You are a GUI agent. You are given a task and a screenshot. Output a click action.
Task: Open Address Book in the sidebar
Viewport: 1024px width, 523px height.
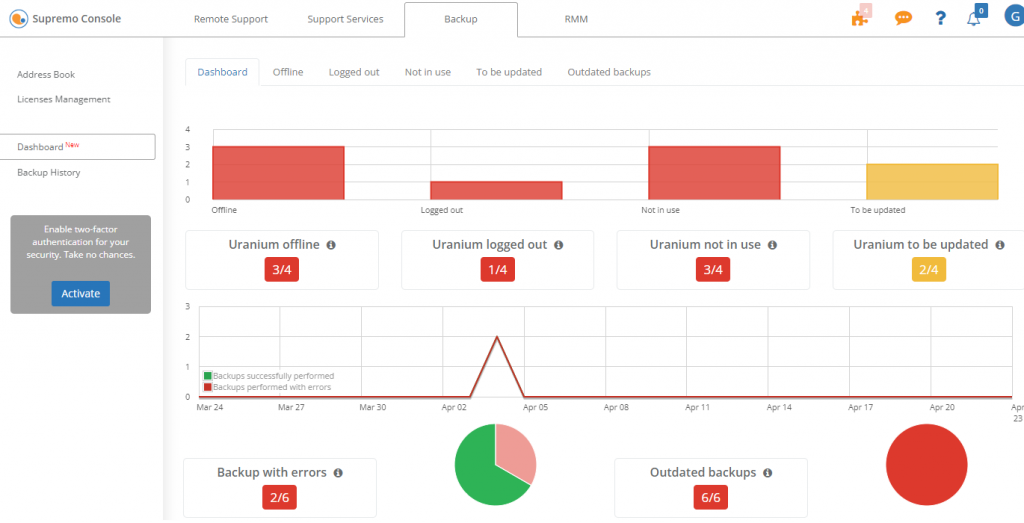coord(46,74)
